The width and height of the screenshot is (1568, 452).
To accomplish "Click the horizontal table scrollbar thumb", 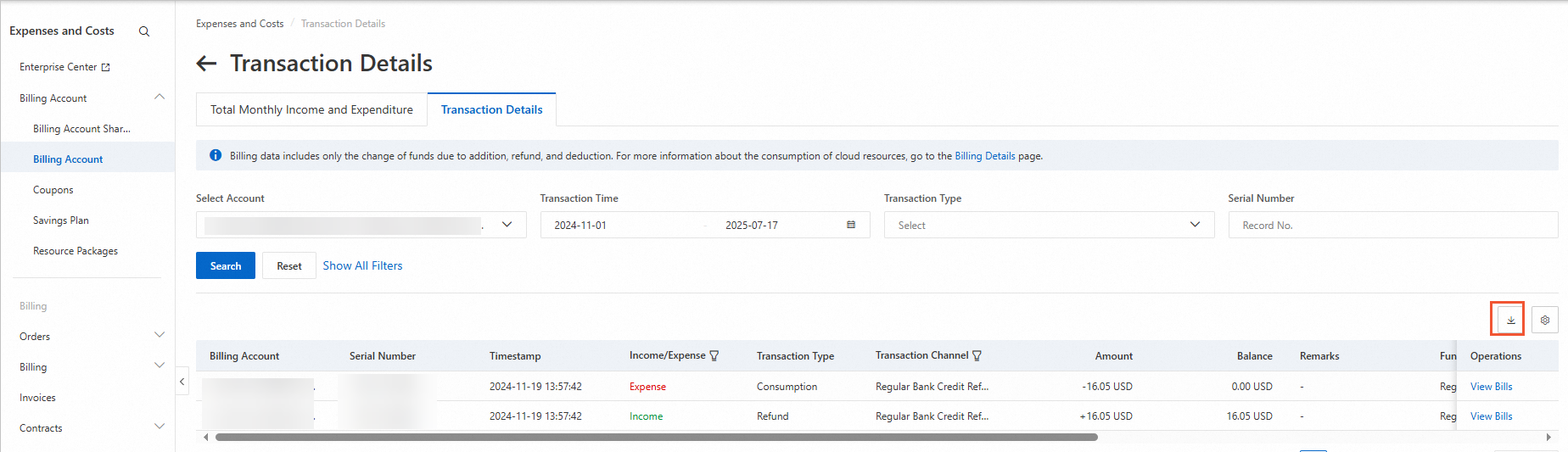I will (656, 438).
